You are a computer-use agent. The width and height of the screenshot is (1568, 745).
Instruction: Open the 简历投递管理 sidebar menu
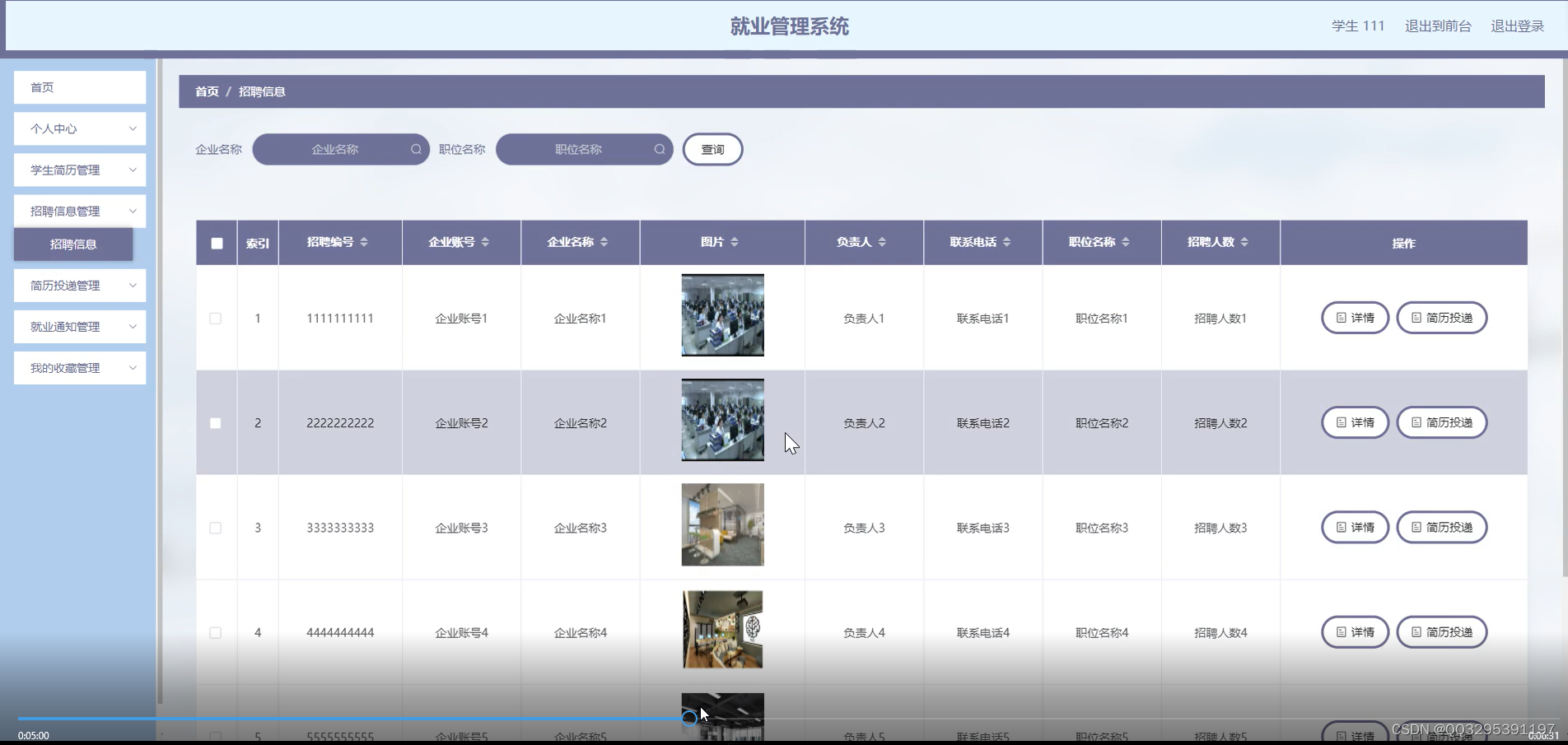click(80, 285)
